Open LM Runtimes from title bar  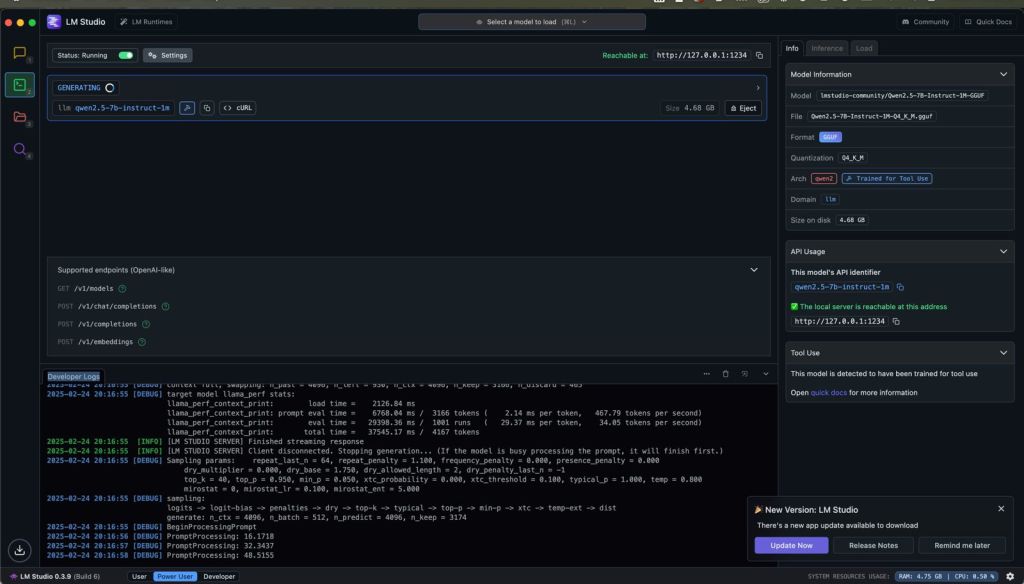tap(146, 22)
